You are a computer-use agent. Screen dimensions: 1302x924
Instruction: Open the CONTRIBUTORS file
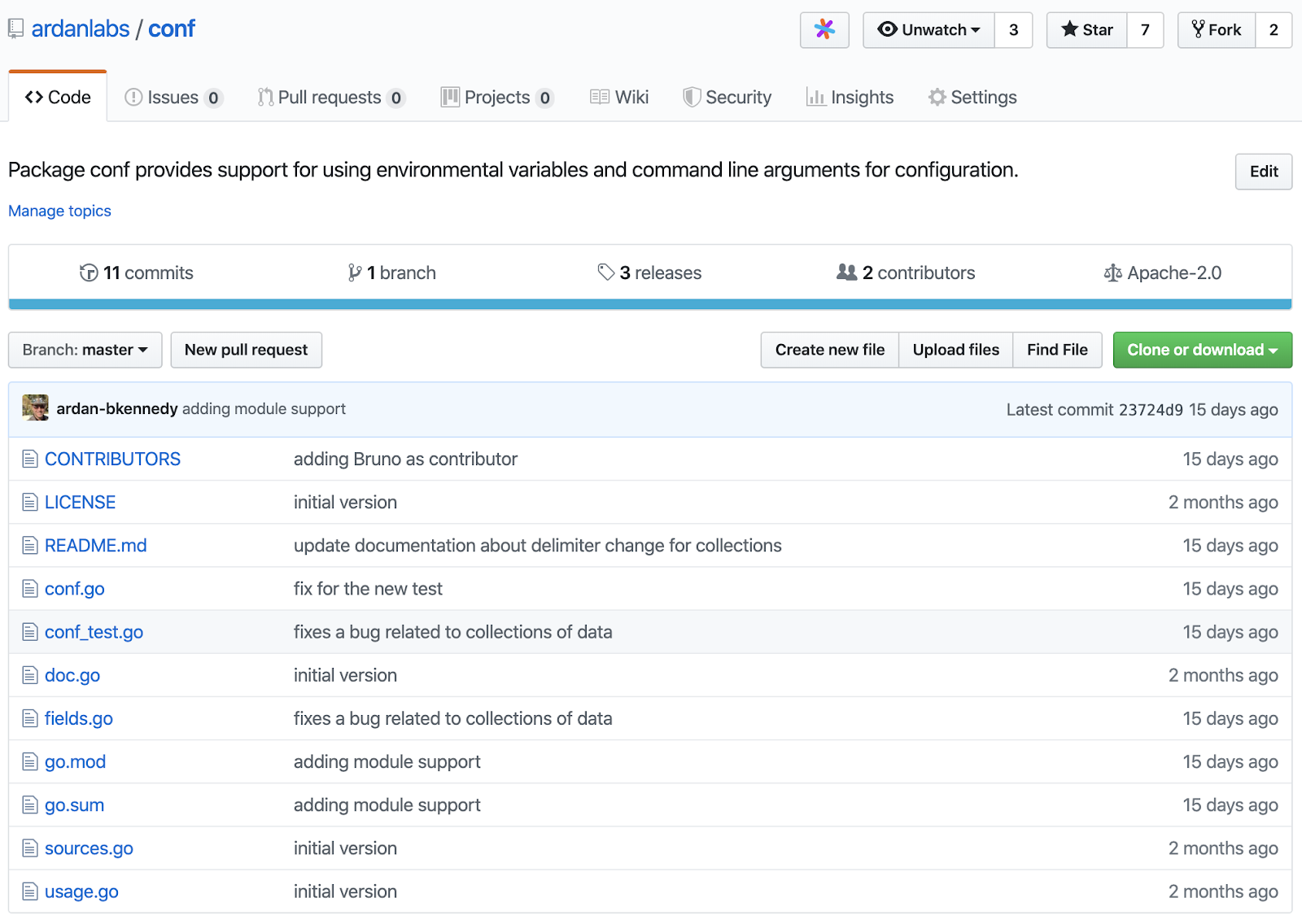point(112,459)
